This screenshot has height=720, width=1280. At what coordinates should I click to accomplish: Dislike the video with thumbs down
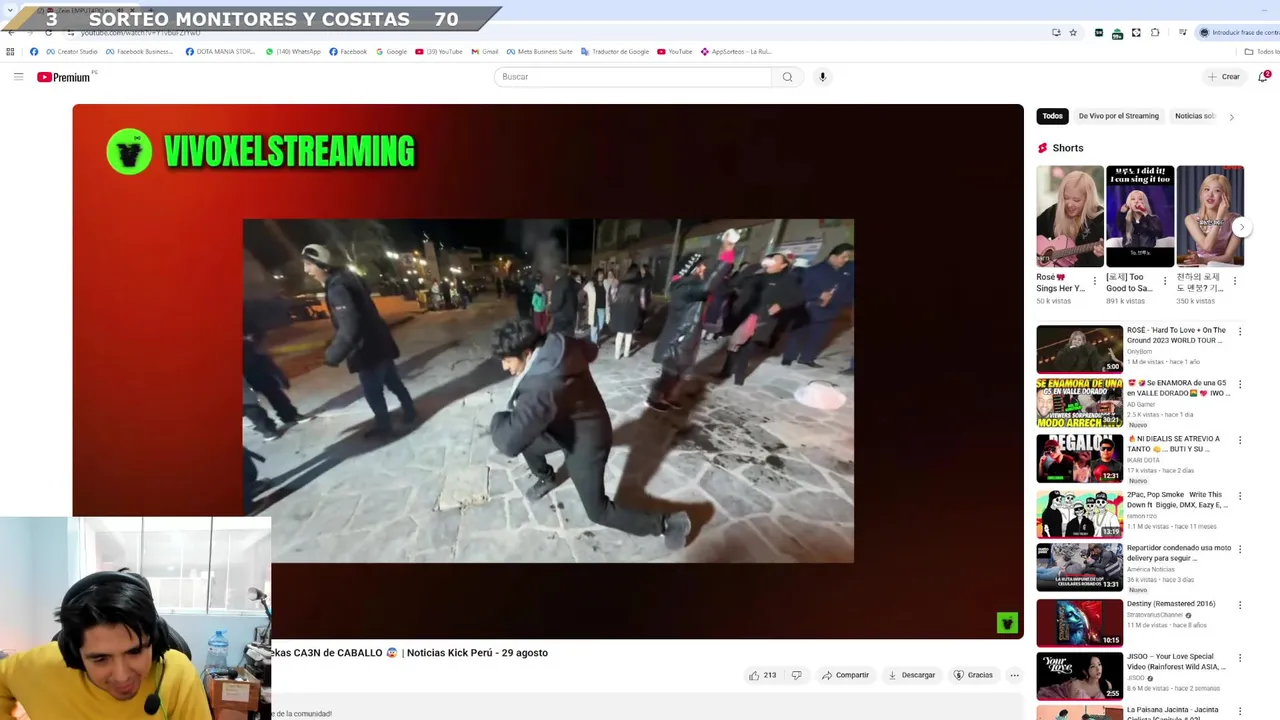tap(796, 675)
